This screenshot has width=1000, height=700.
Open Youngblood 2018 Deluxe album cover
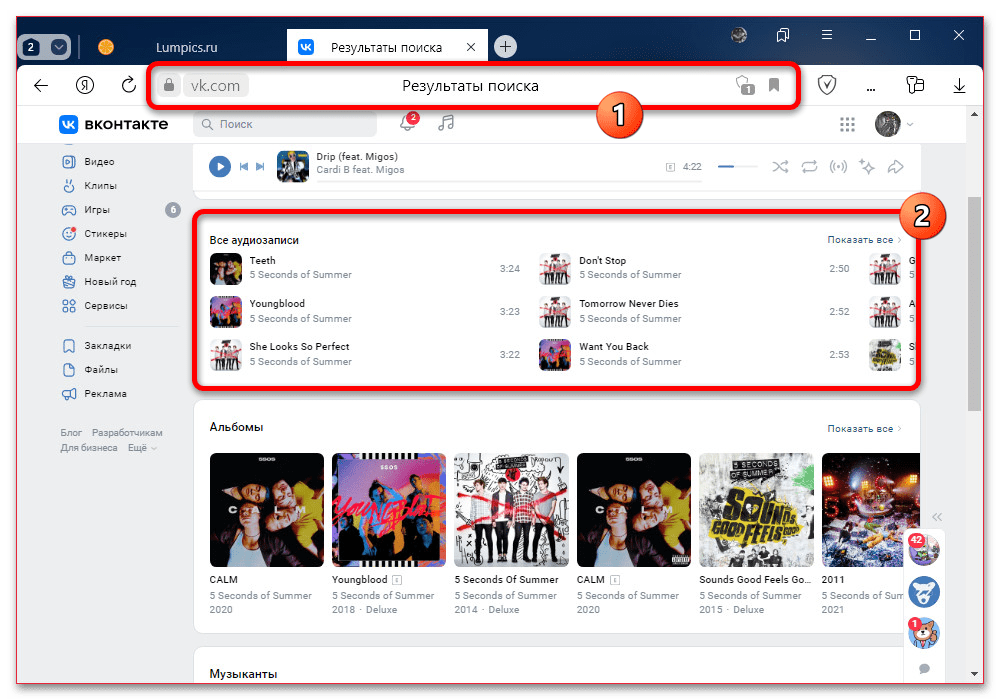coord(389,510)
